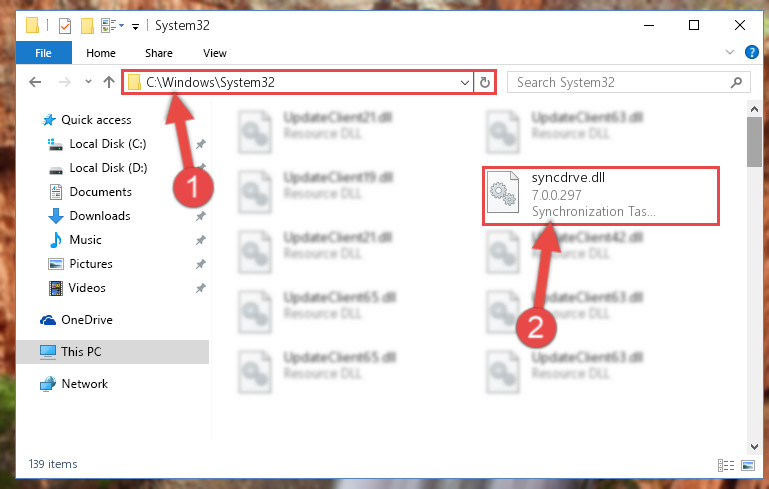
Task: Click the vertical scrollbar thumb
Action: point(754,142)
